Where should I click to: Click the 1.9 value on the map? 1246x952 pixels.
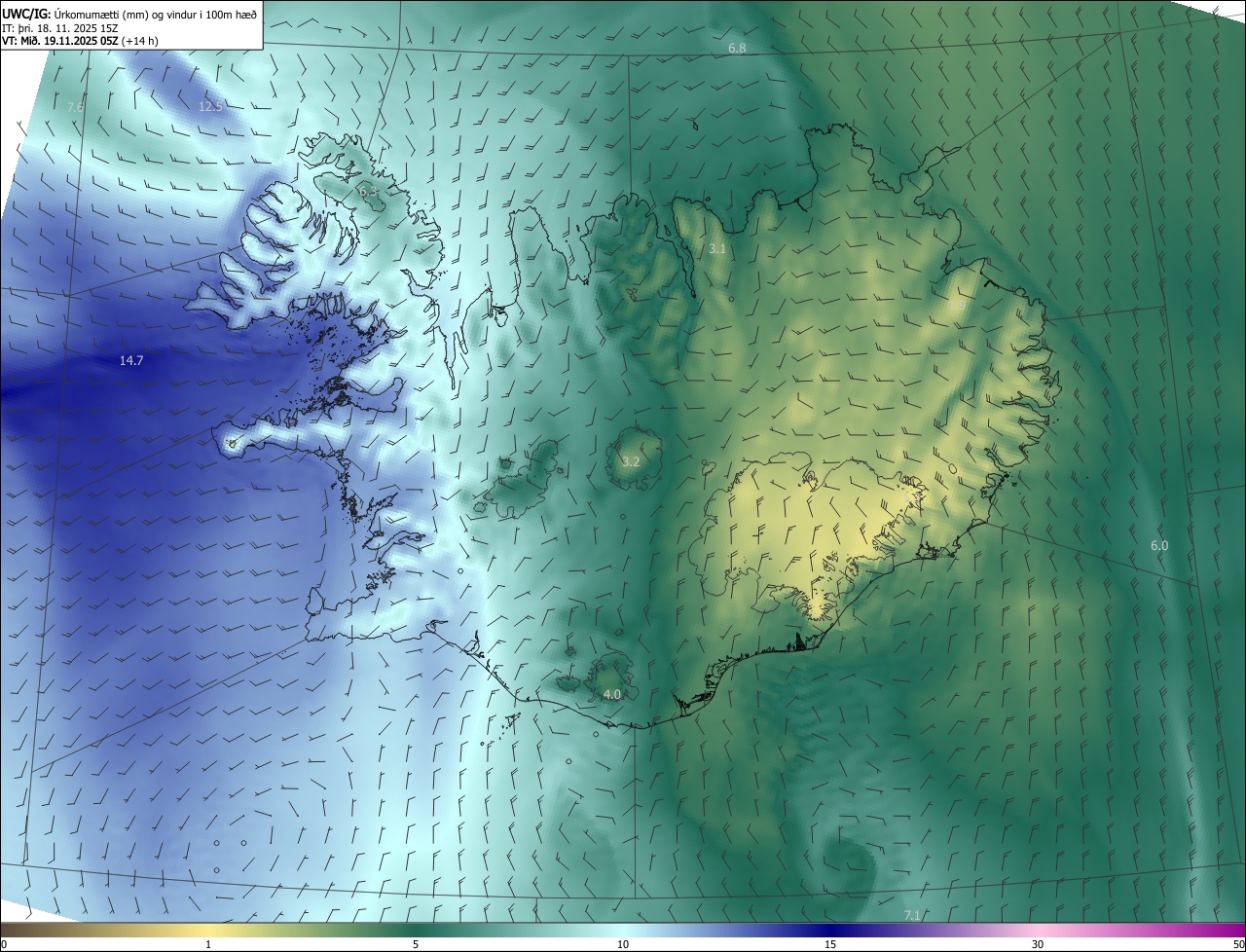point(957,307)
